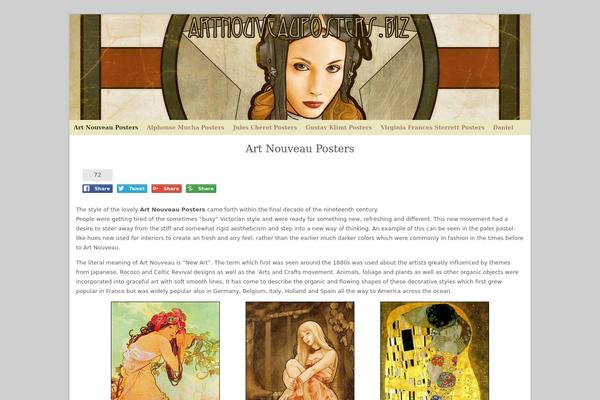Screen dimensions: 600x400
Task: Click the Twitter bird in Tweet button
Action: click(x=121, y=188)
